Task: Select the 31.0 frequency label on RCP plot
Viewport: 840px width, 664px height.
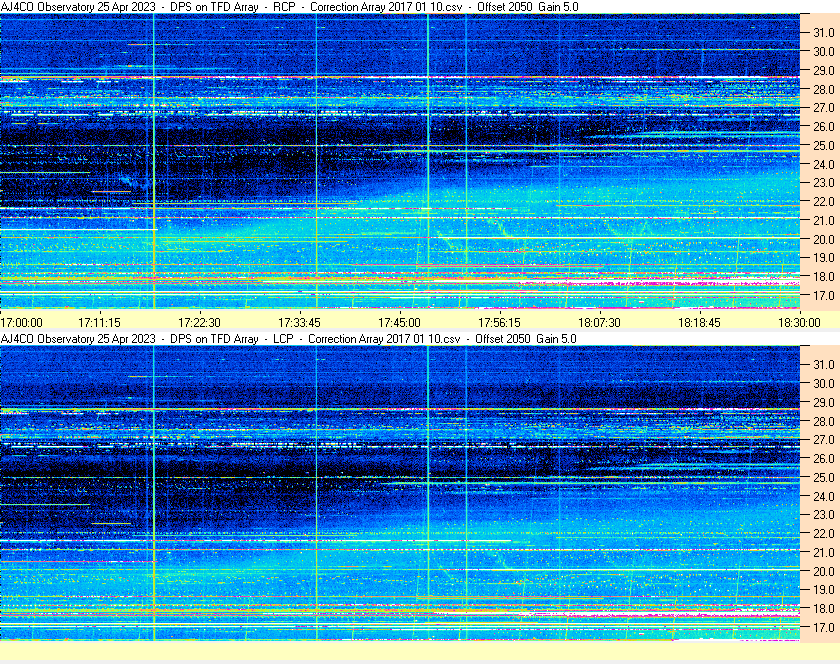Action: [x=824, y=33]
